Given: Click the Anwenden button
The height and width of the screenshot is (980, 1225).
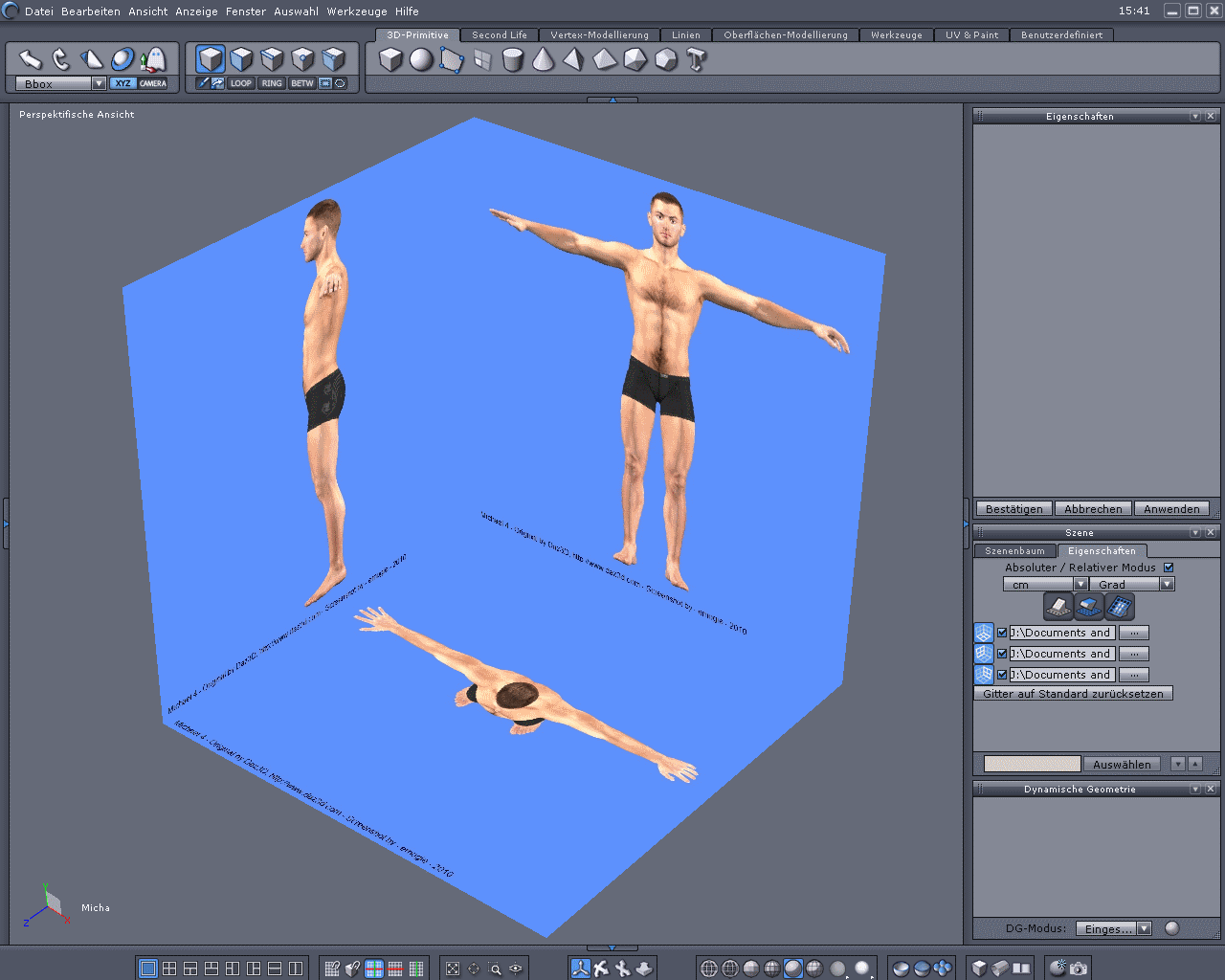Looking at the screenshot, I should tap(1171, 509).
